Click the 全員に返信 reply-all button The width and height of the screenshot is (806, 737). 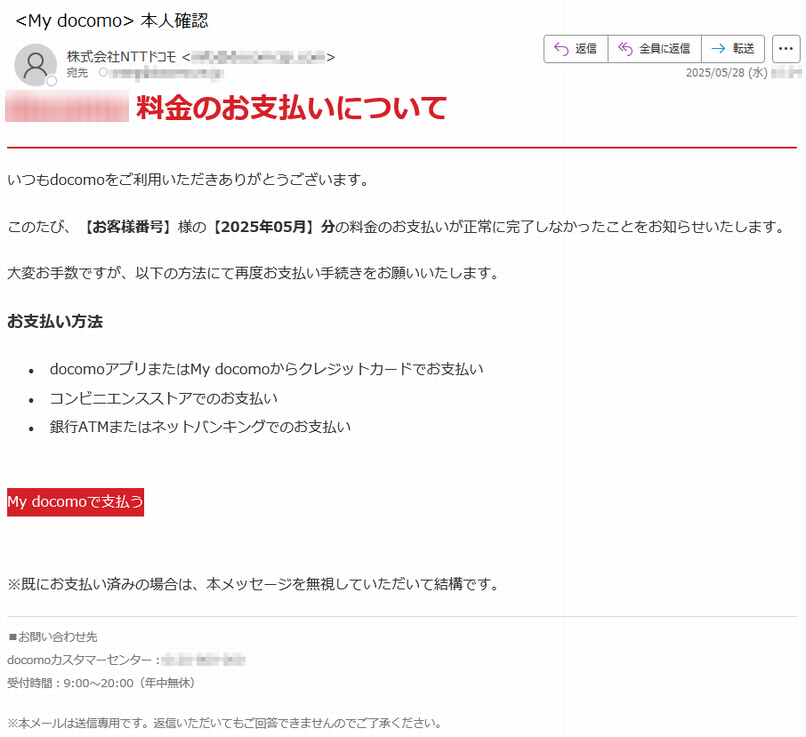pyautogui.click(x=654, y=49)
